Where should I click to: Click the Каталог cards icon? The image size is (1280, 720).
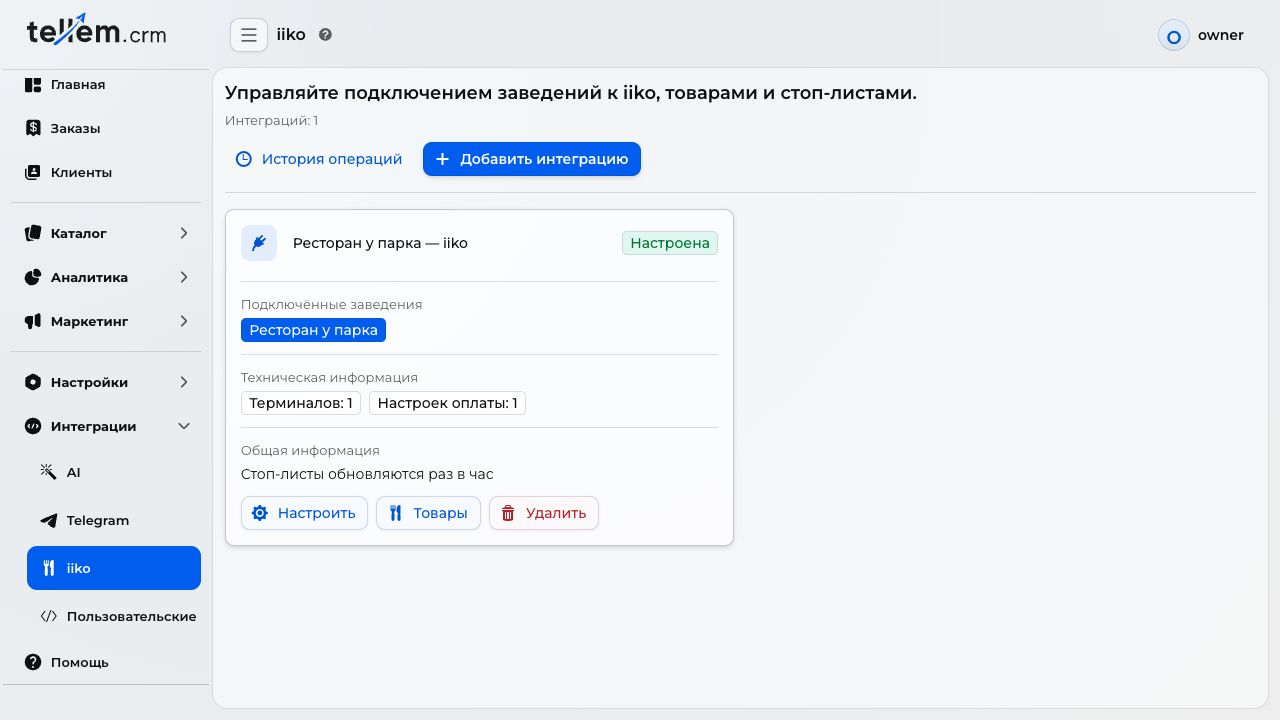pyautogui.click(x=33, y=234)
